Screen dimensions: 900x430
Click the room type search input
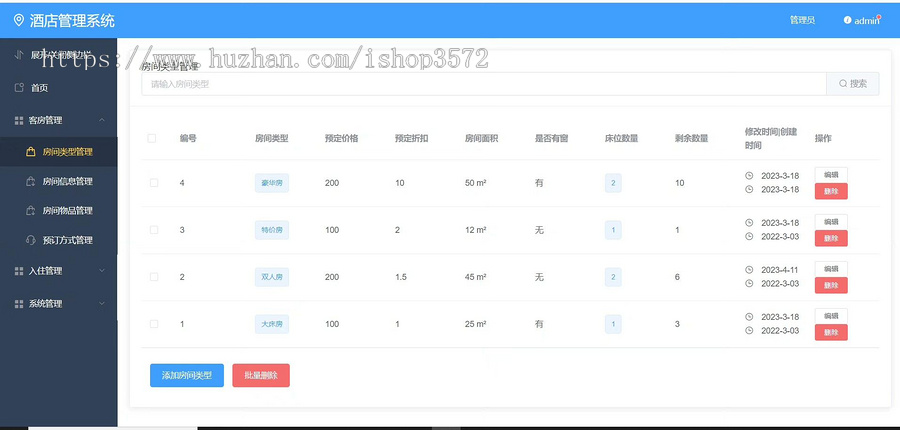point(484,84)
